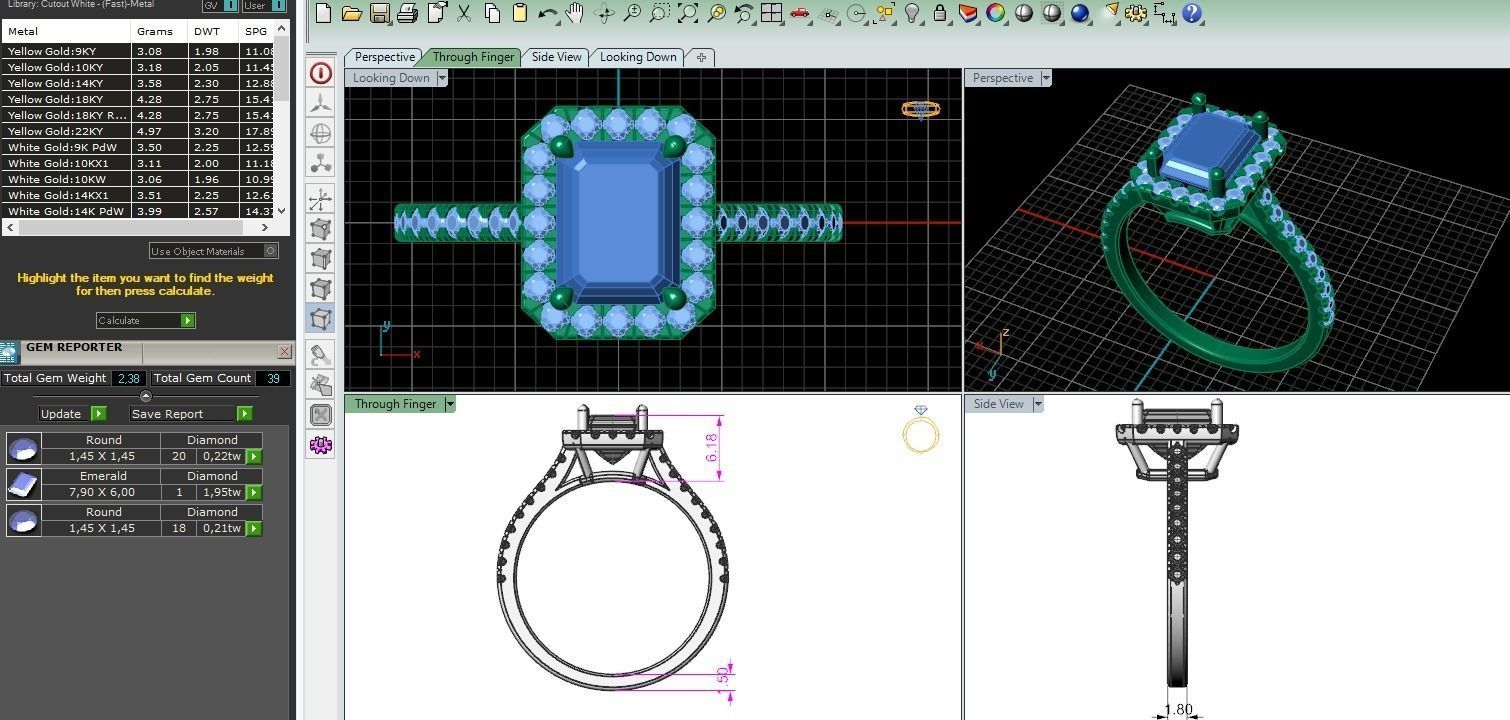The image size is (1510, 720).
Task: Undo with the curved arrow icon
Action: 547,13
